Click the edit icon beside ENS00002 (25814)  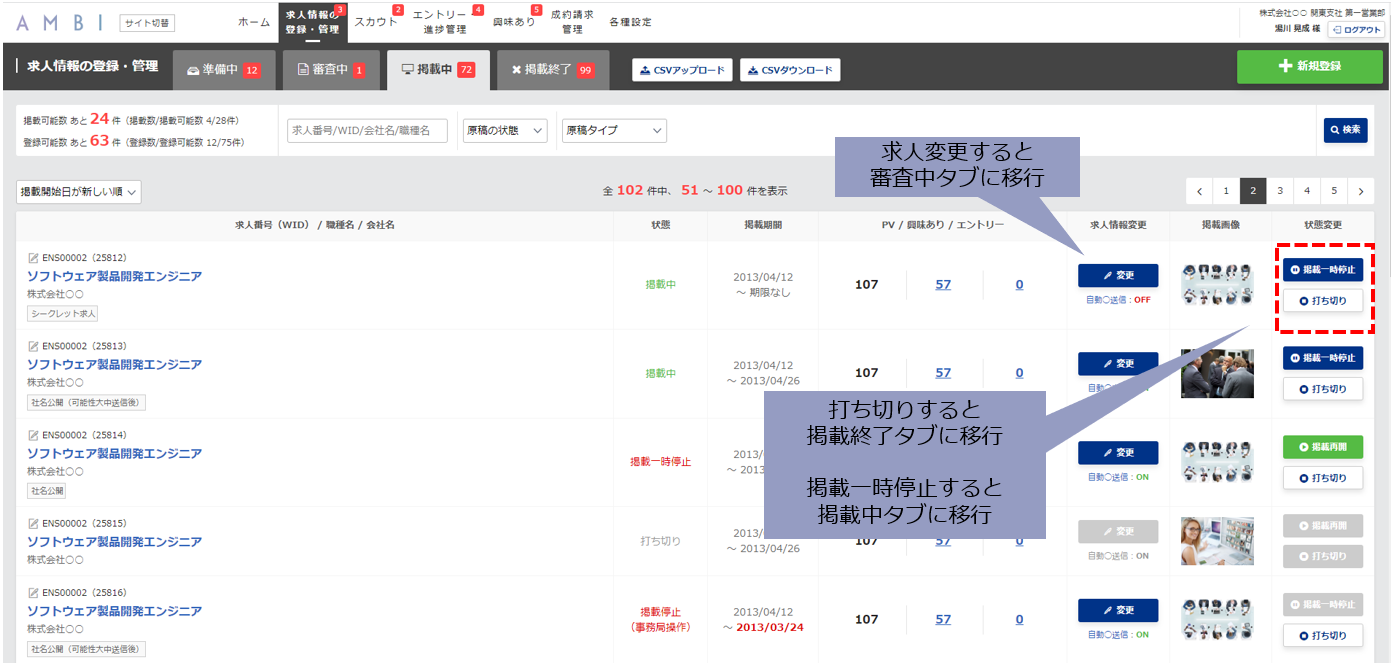click(x=33, y=436)
